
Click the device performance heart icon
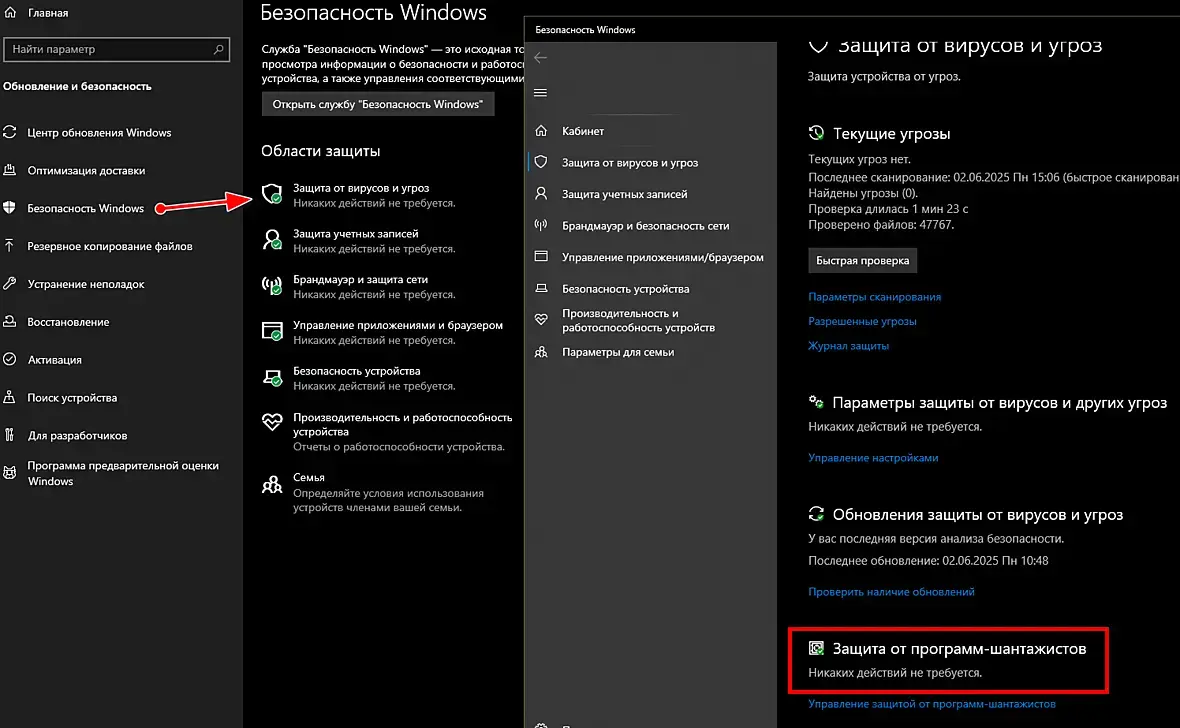(272, 423)
